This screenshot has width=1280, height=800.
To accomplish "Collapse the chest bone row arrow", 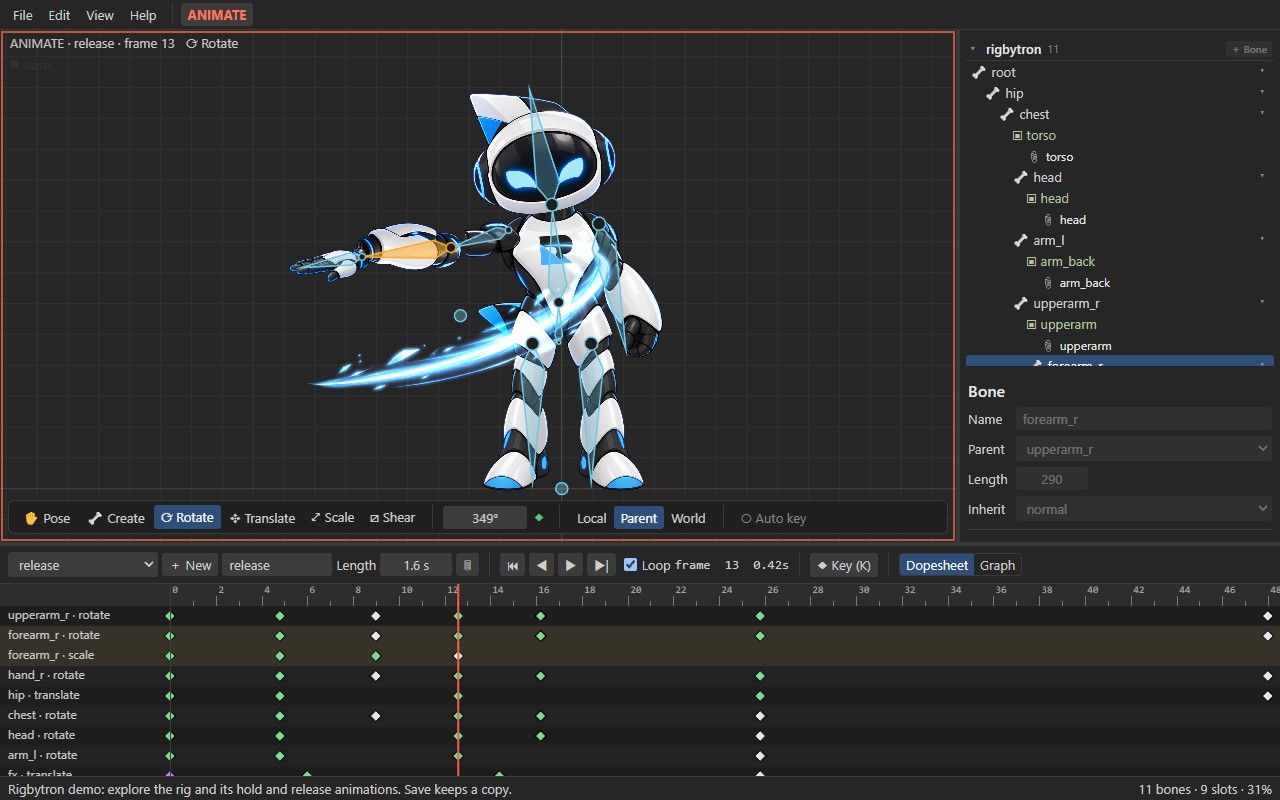I will (x=1263, y=114).
